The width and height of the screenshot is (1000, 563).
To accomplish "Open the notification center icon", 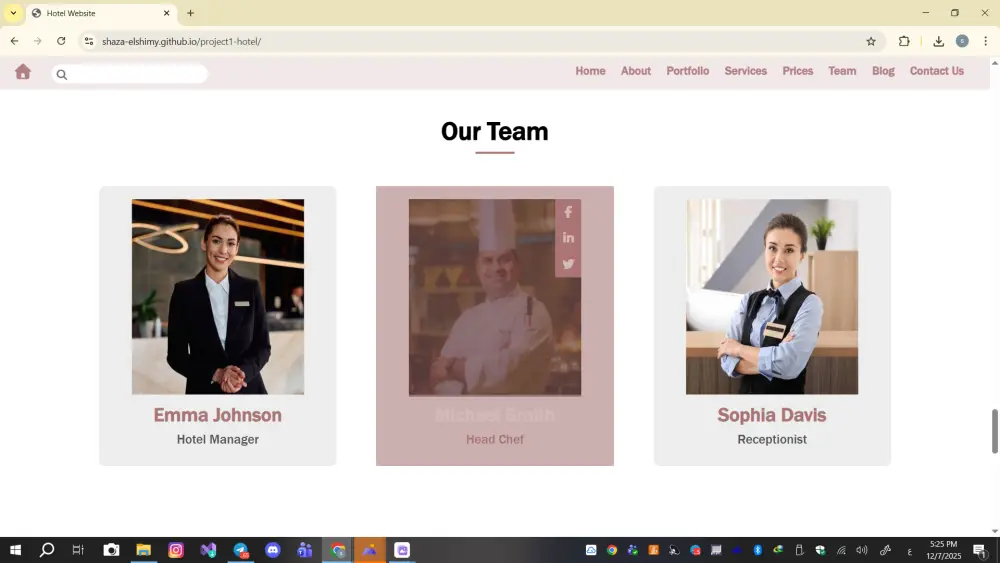I will pyautogui.click(x=981, y=550).
